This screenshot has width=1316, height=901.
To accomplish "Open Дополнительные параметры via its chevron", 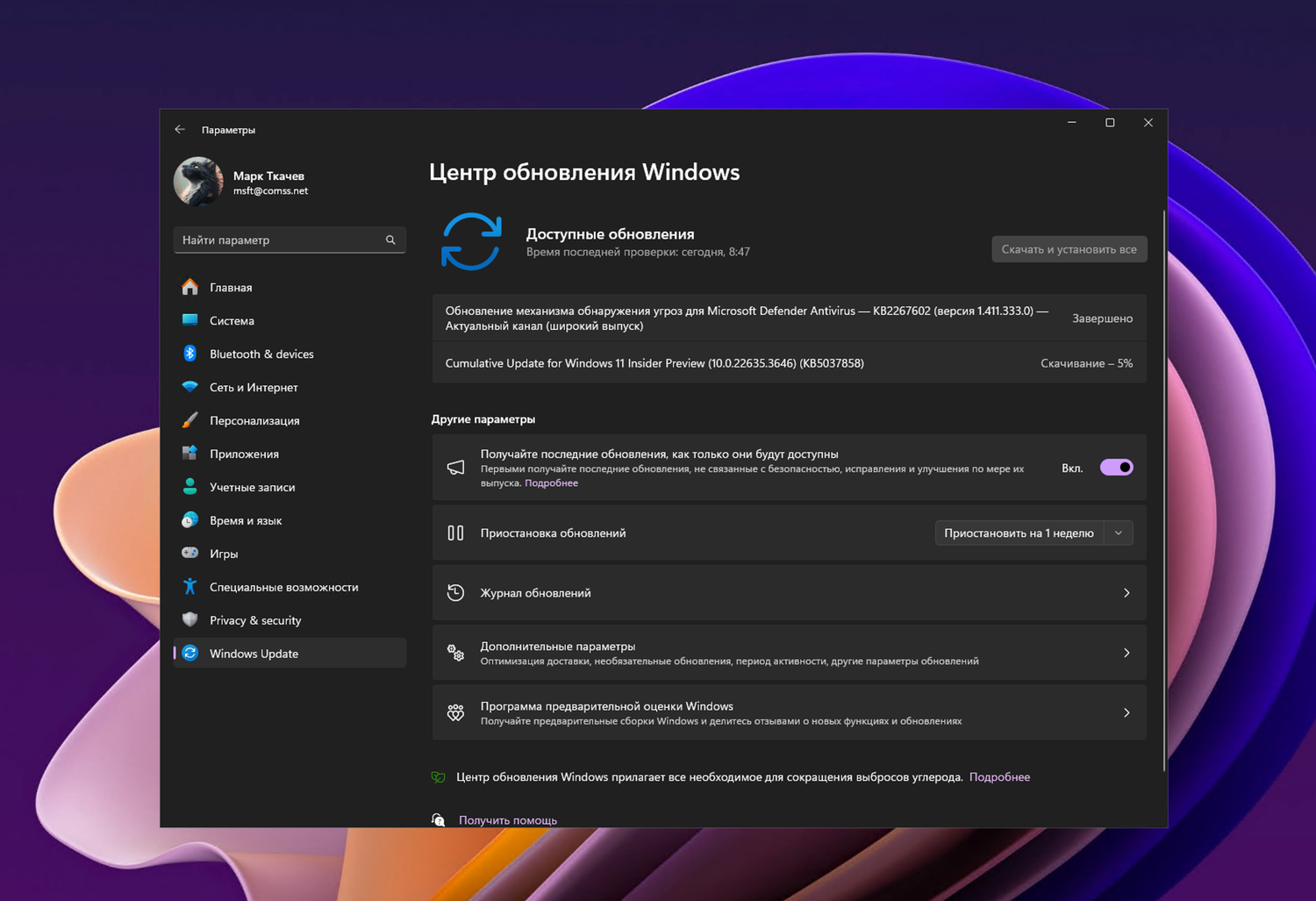I will 1126,653.
